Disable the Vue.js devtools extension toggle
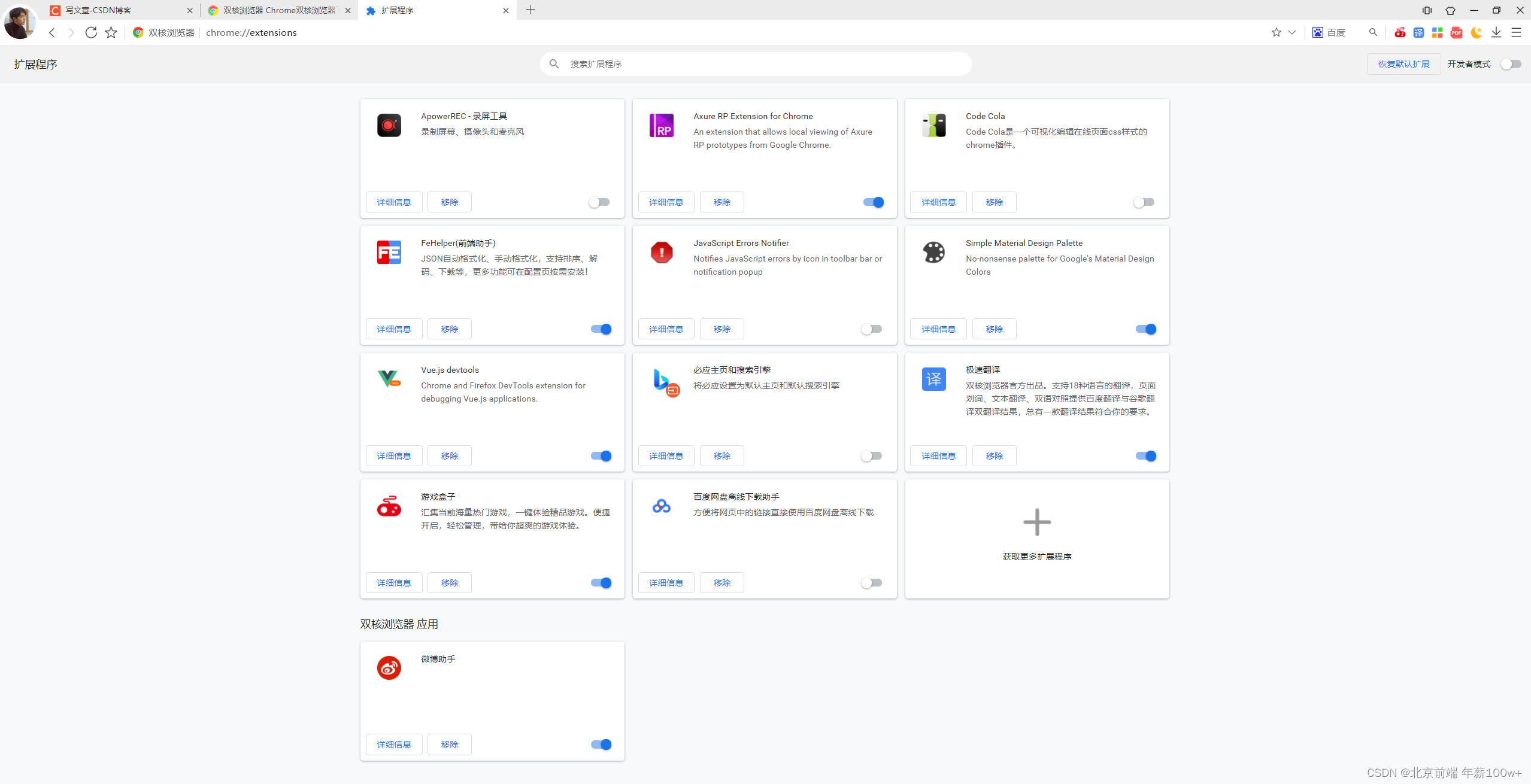The image size is (1531, 784). (601, 456)
